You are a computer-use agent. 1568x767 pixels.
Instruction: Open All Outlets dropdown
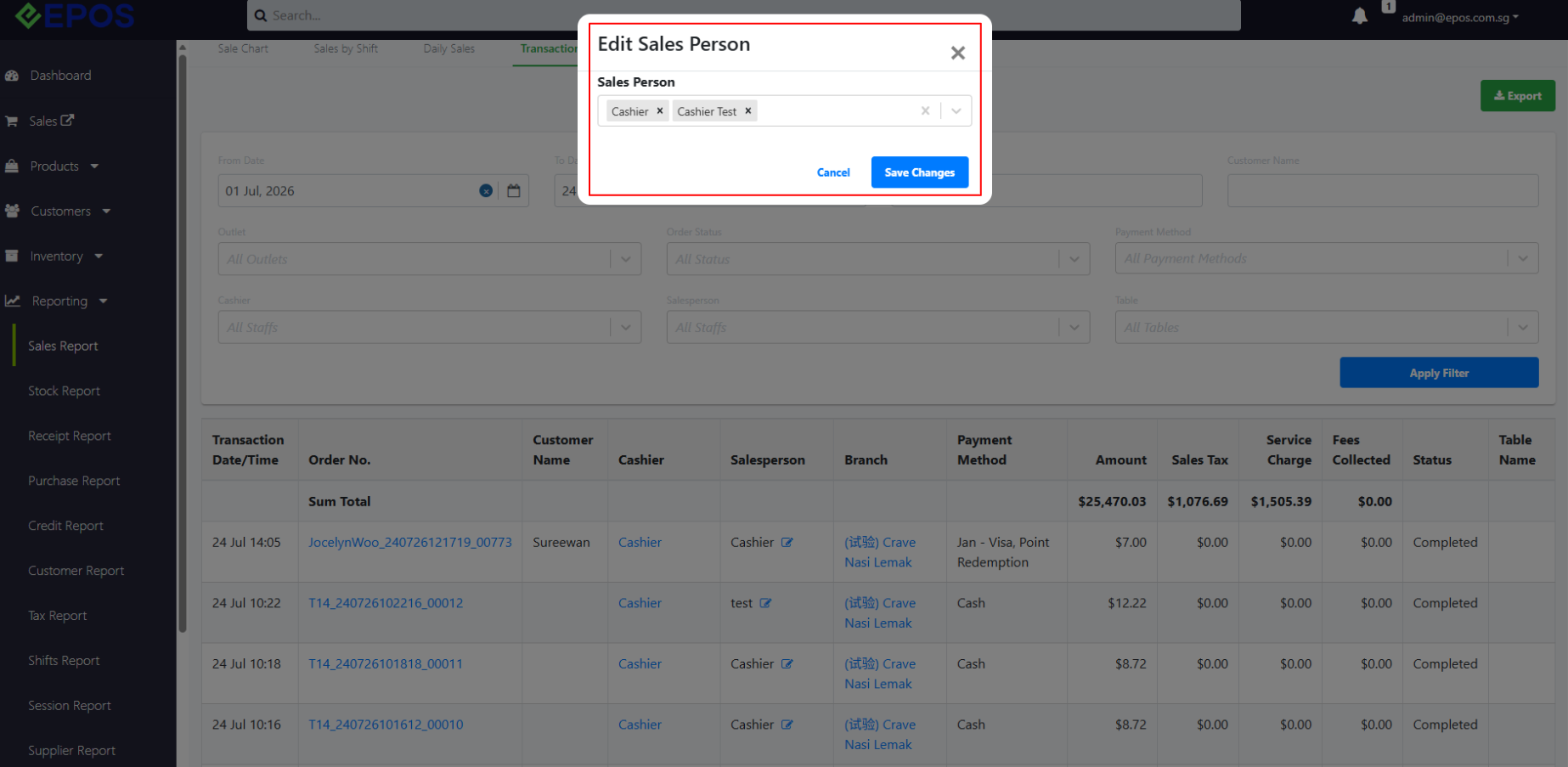[x=429, y=259]
